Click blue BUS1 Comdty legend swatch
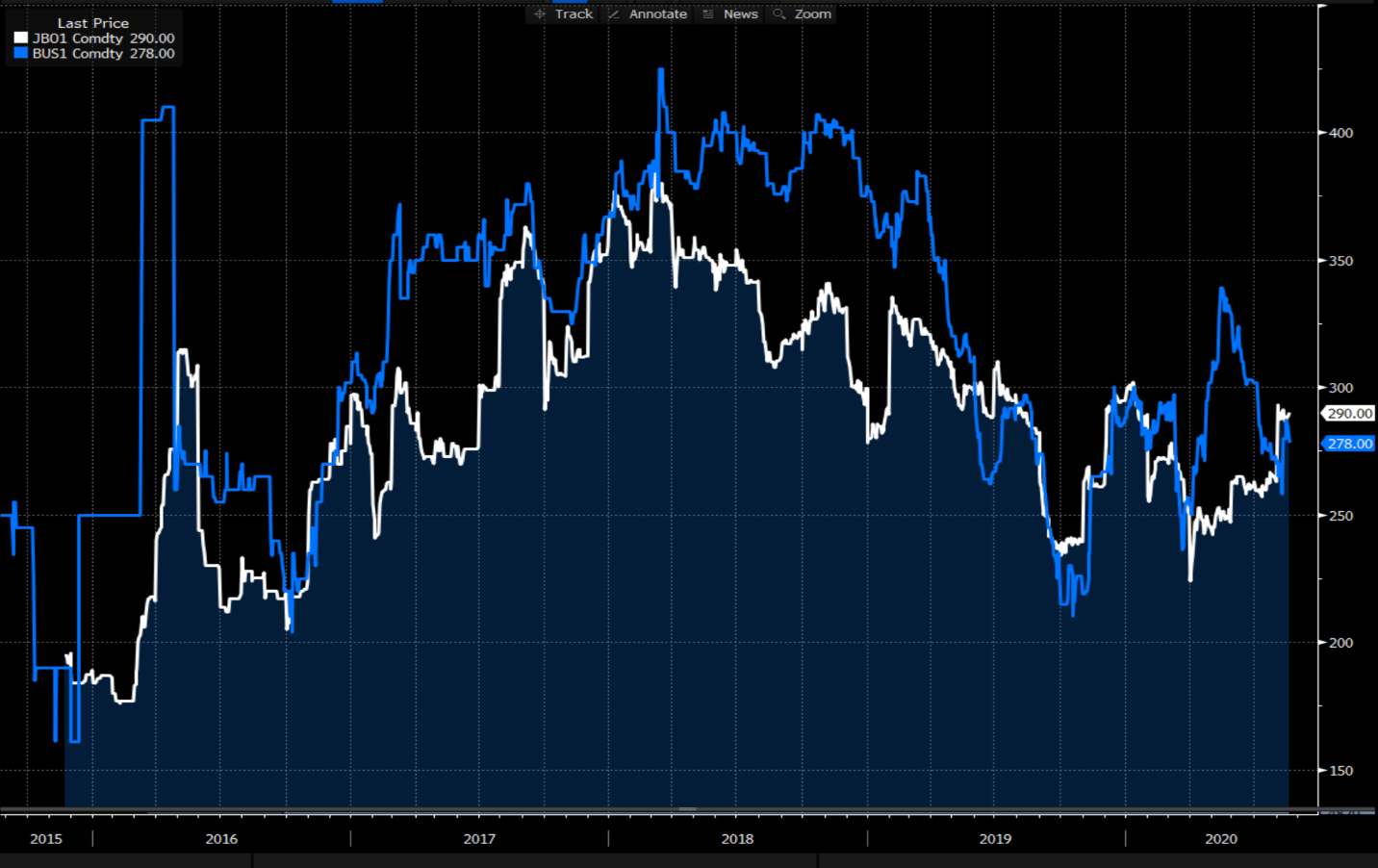 pyautogui.click(x=21, y=54)
